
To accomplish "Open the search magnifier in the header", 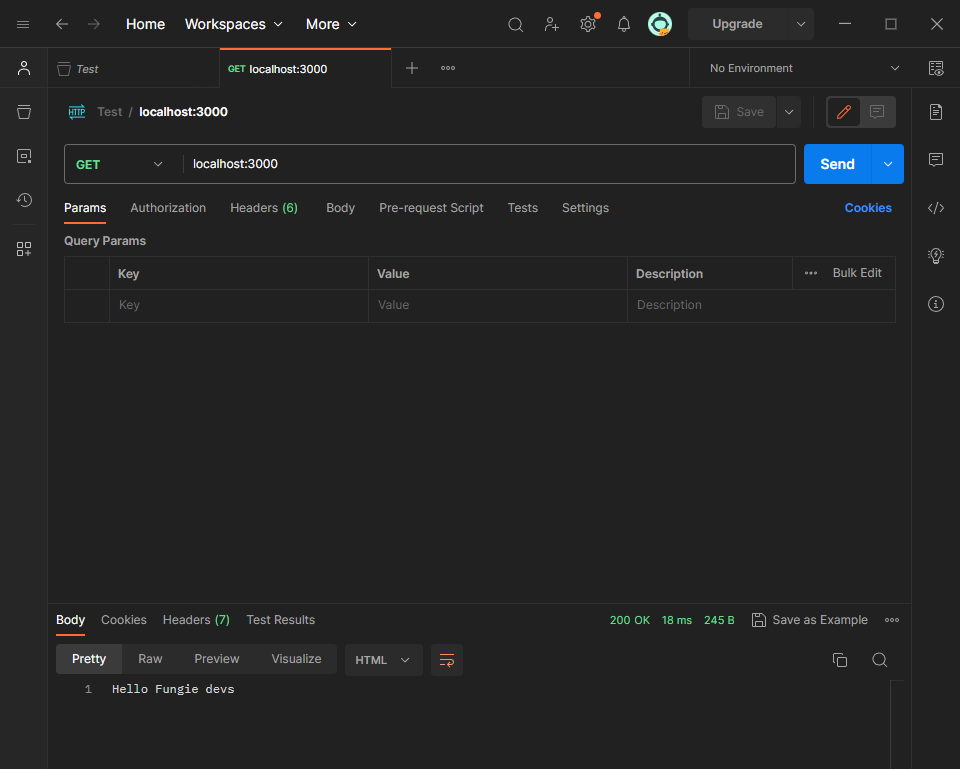I will click(516, 24).
